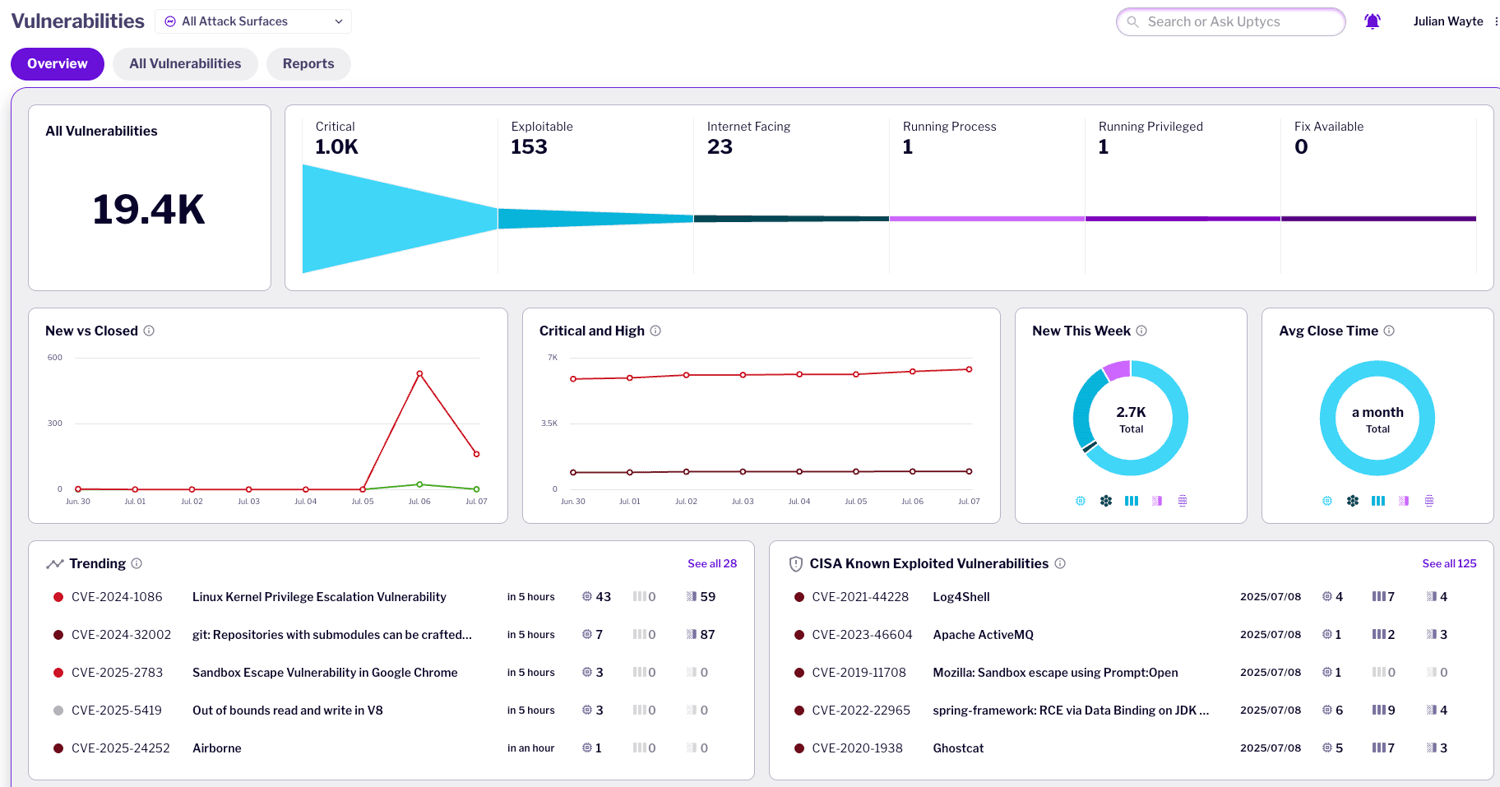The height and width of the screenshot is (787, 1500).
Task: Click the info icon beside Critical and High
Action: coord(656,331)
